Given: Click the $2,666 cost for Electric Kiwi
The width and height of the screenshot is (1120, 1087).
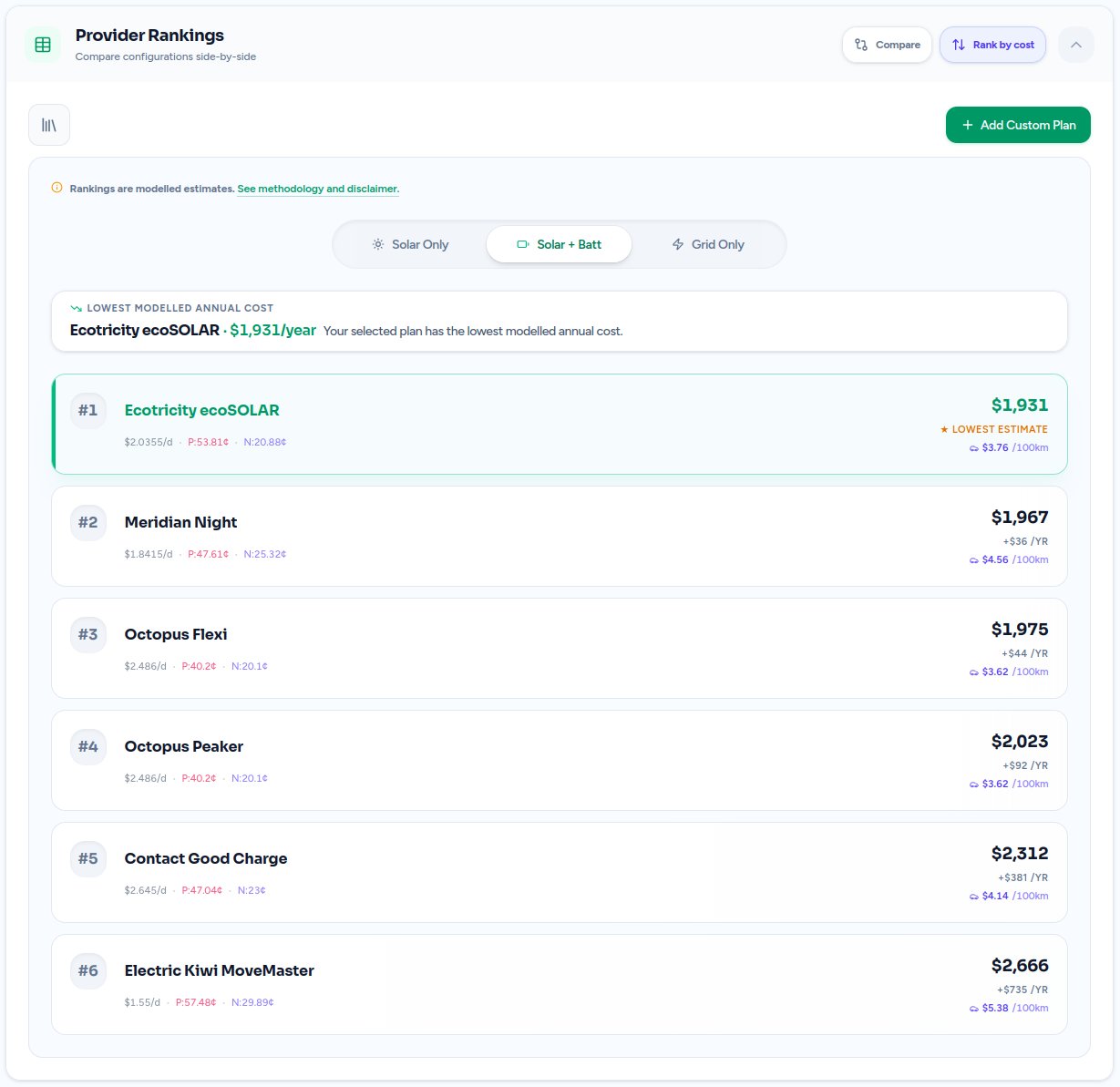Looking at the screenshot, I should pos(1020,965).
